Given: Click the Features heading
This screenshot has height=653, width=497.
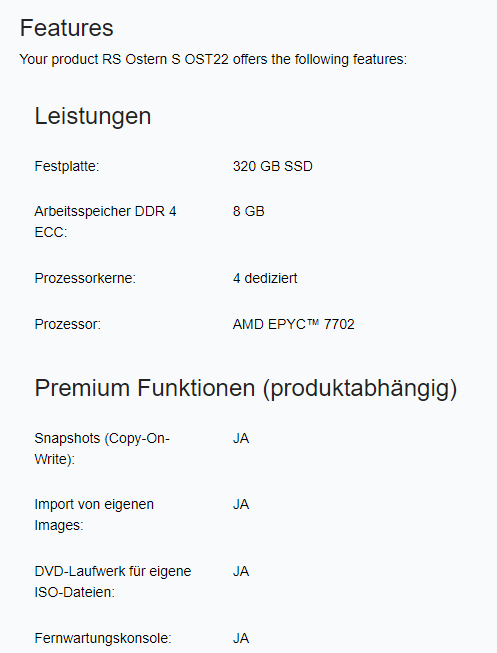Looking at the screenshot, I should 67,28.
